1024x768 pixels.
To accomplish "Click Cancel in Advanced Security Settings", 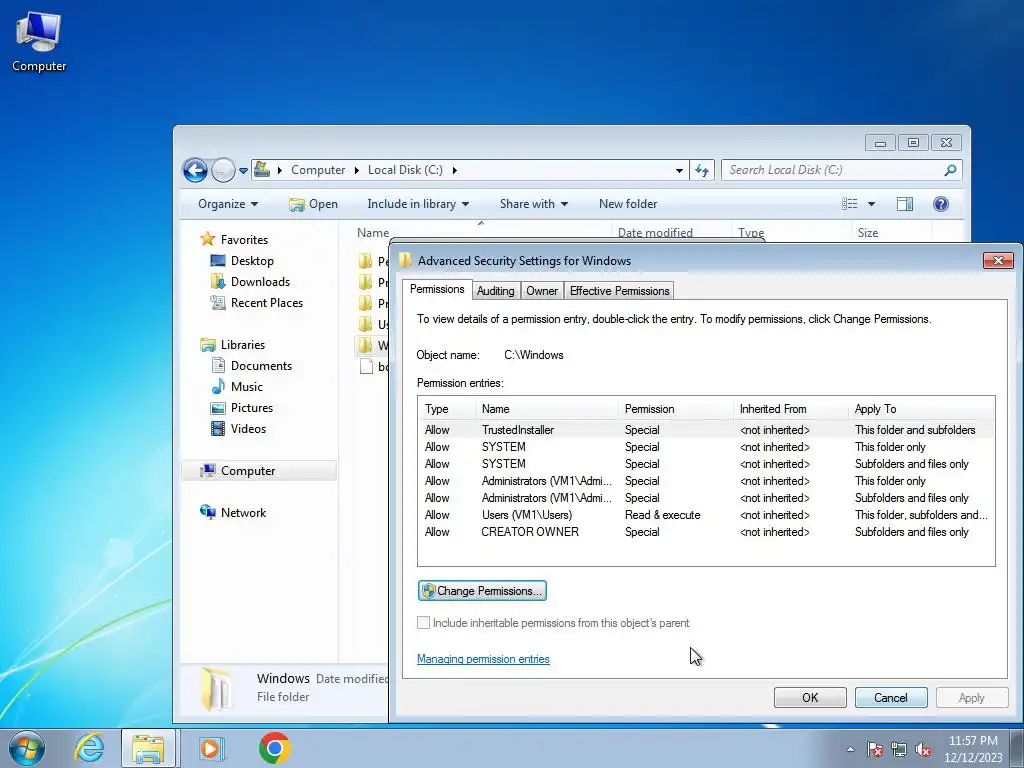I will (x=891, y=697).
